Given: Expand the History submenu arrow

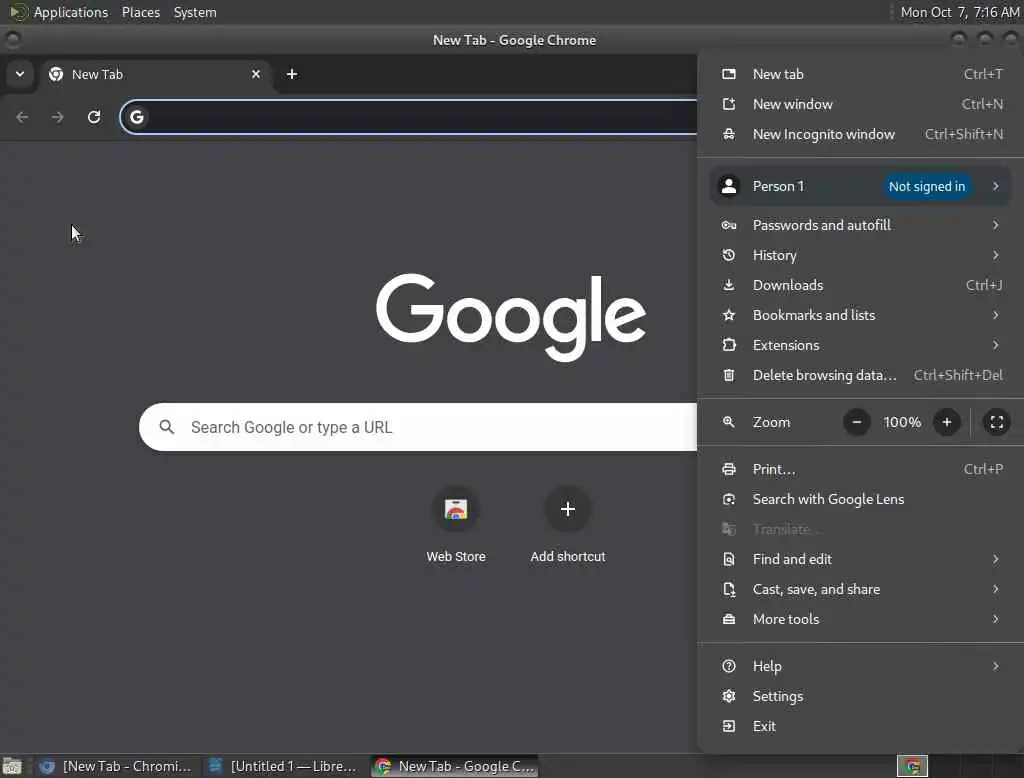Looking at the screenshot, I should pyautogui.click(x=995, y=255).
